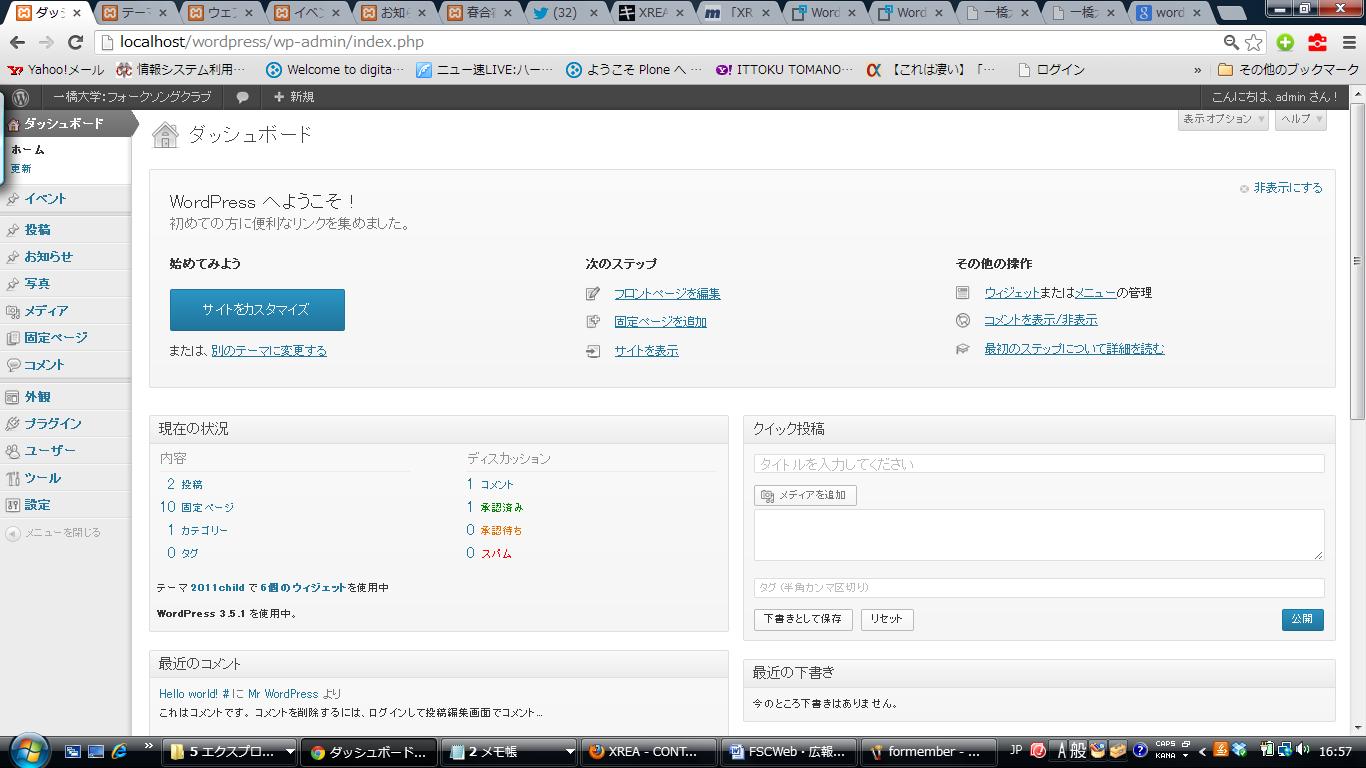Click the quick post title input field
The height and width of the screenshot is (768, 1366).
coord(1038,464)
